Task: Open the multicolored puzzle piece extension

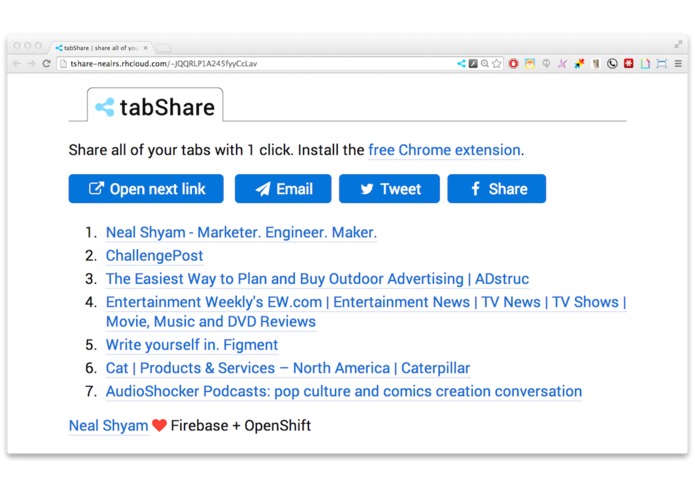Action: point(579,64)
